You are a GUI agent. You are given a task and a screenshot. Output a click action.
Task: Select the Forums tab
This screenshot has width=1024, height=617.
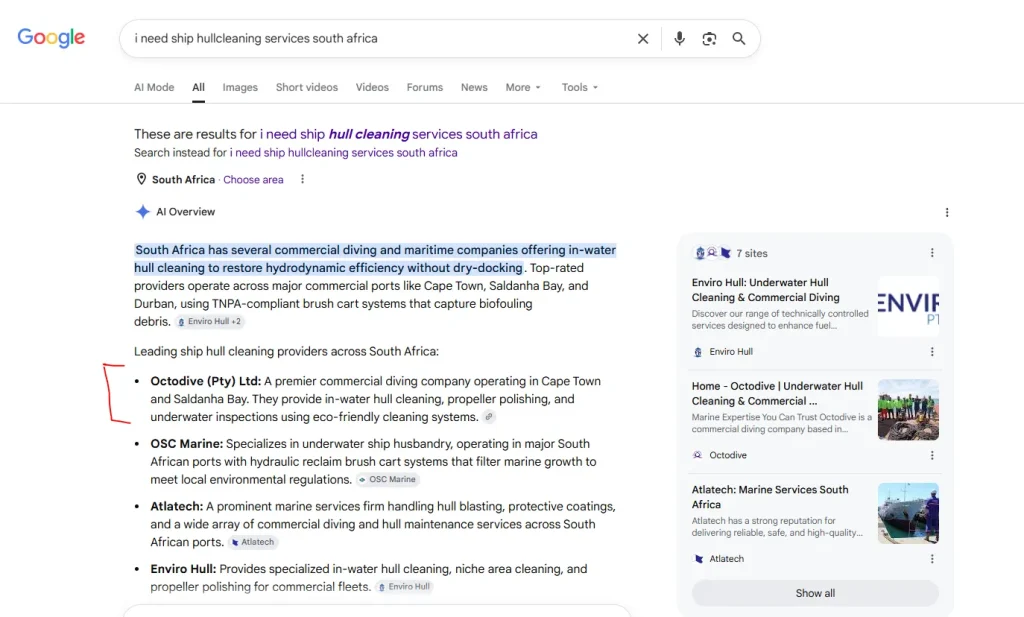tap(424, 87)
